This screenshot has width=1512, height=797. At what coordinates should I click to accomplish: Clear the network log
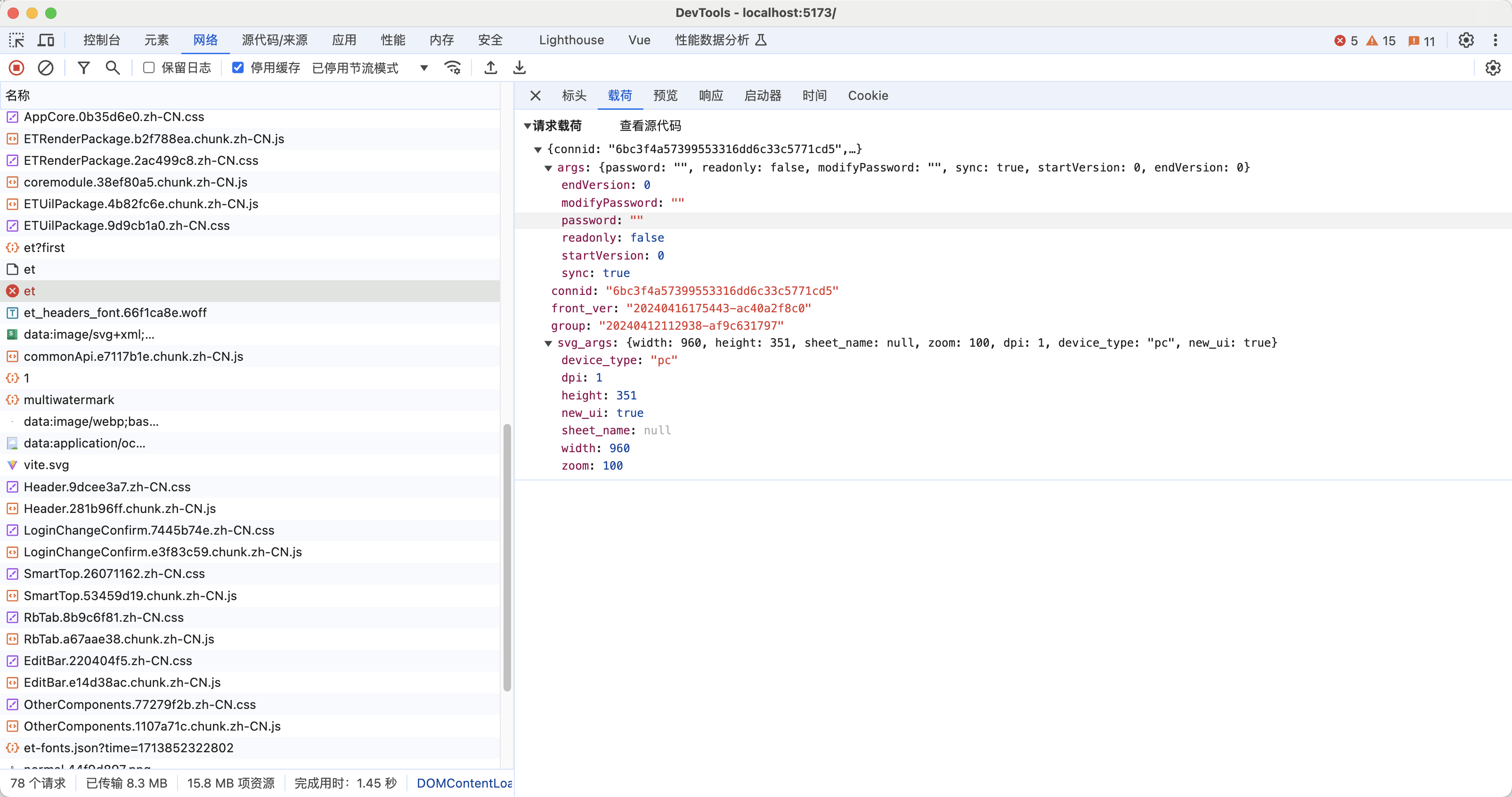point(45,68)
